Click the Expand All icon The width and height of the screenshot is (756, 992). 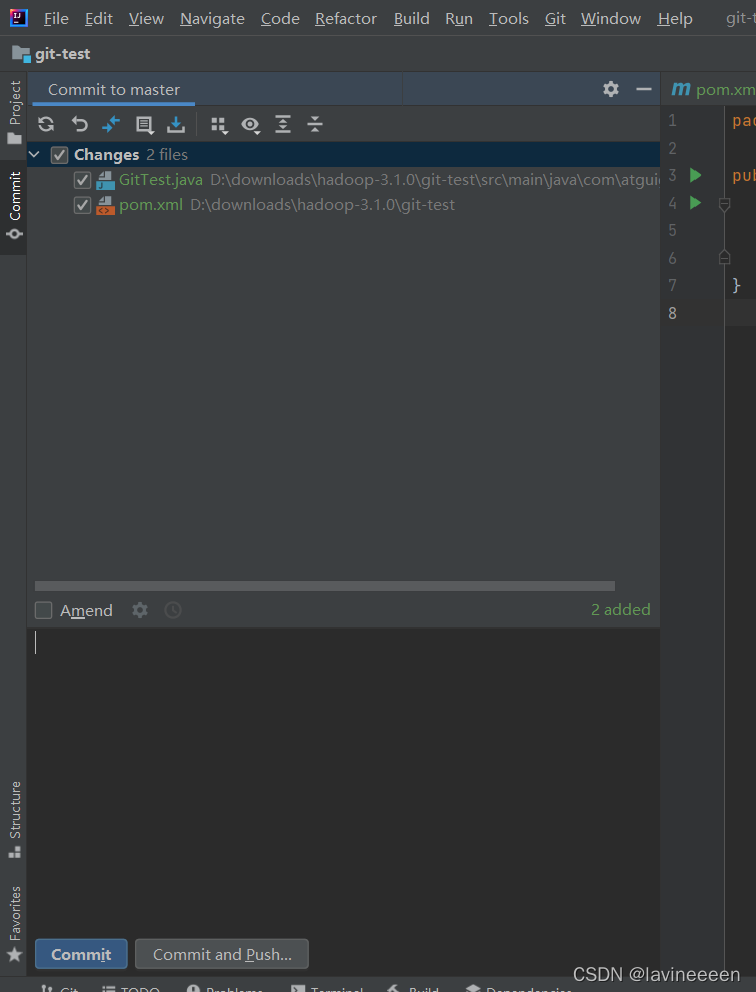283,124
